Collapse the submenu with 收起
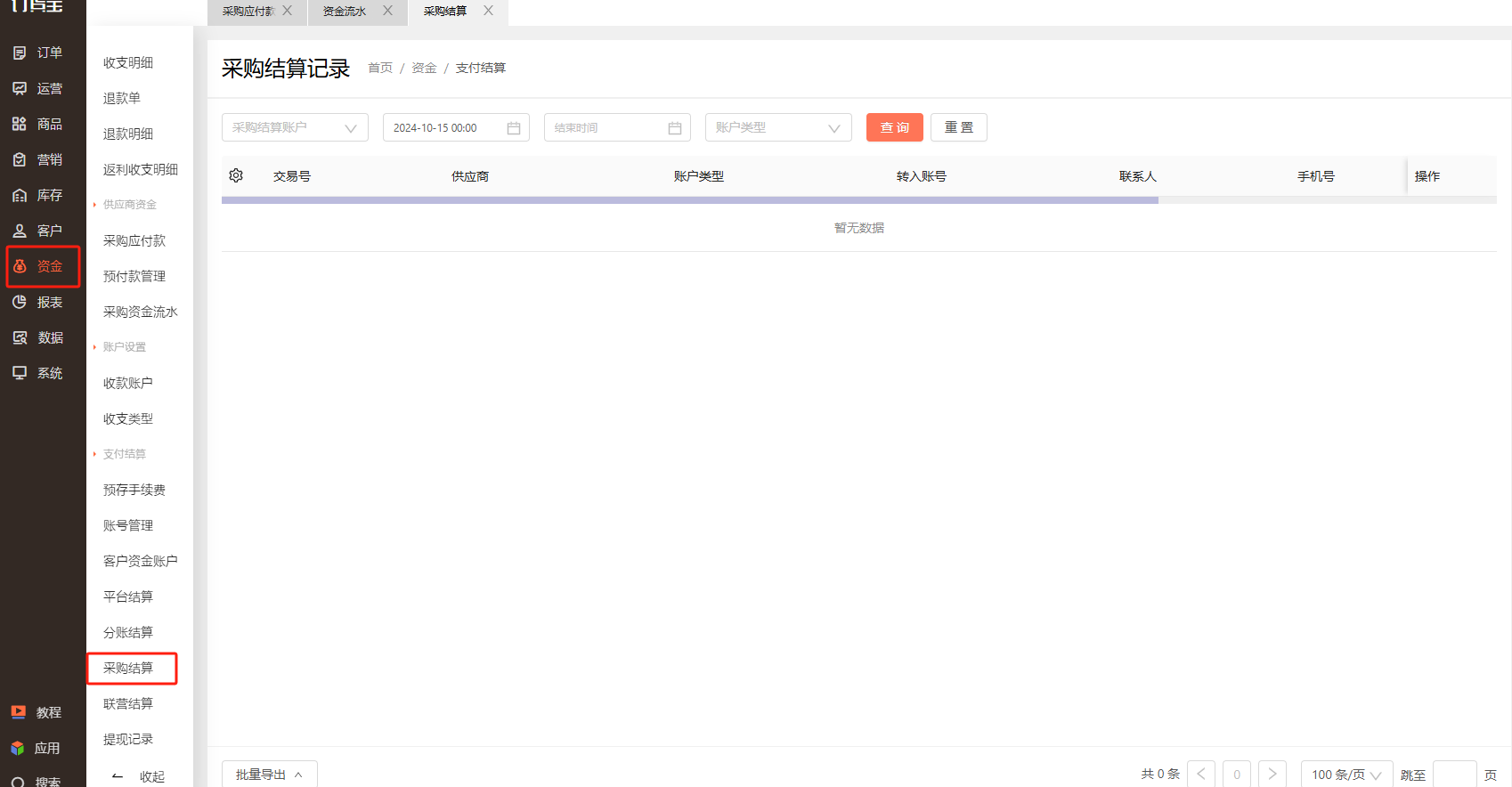This screenshot has width=1512, height=787. [x=140, y=776]
